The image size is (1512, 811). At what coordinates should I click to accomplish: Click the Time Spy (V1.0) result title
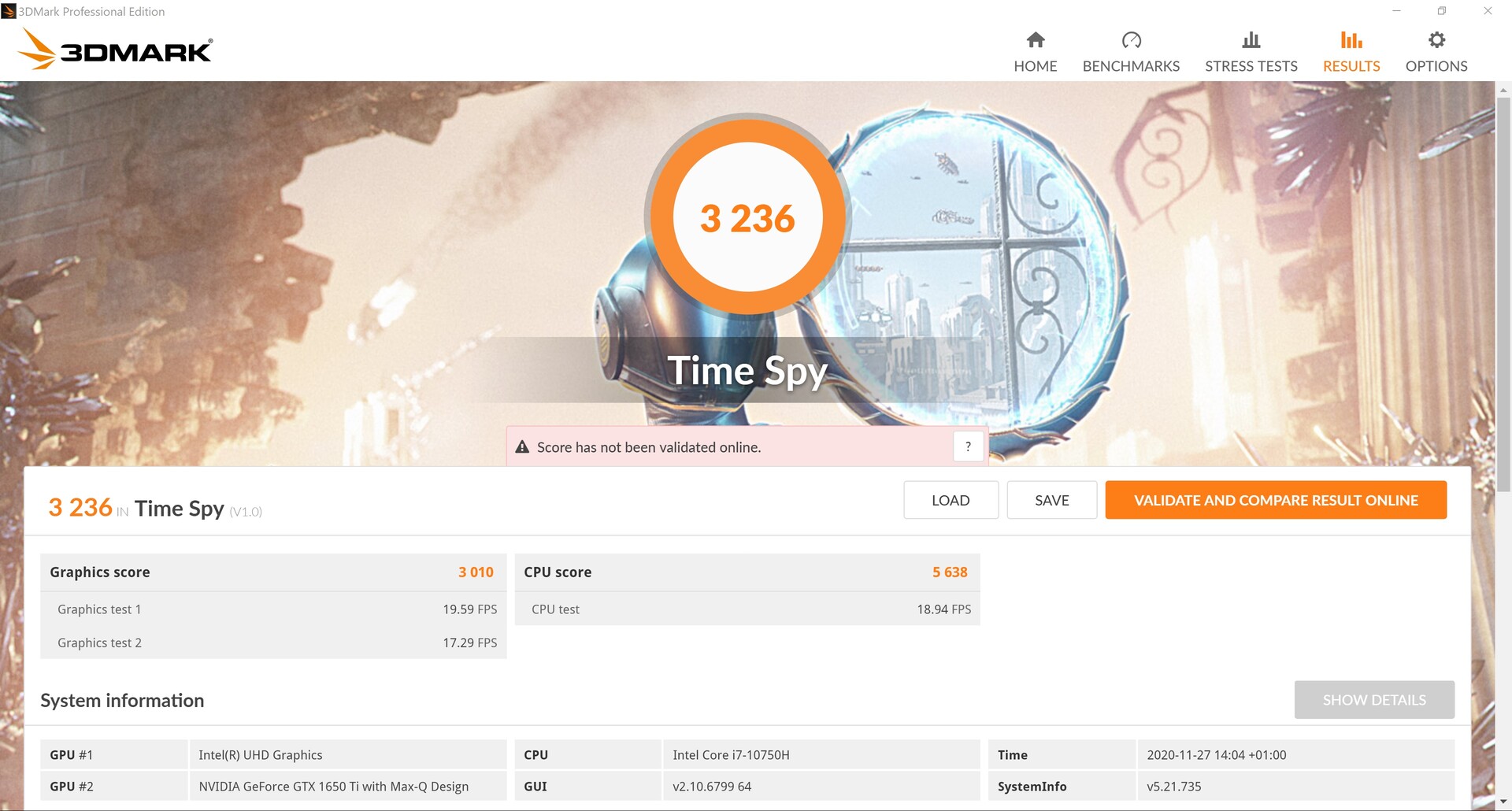(198, 509)
